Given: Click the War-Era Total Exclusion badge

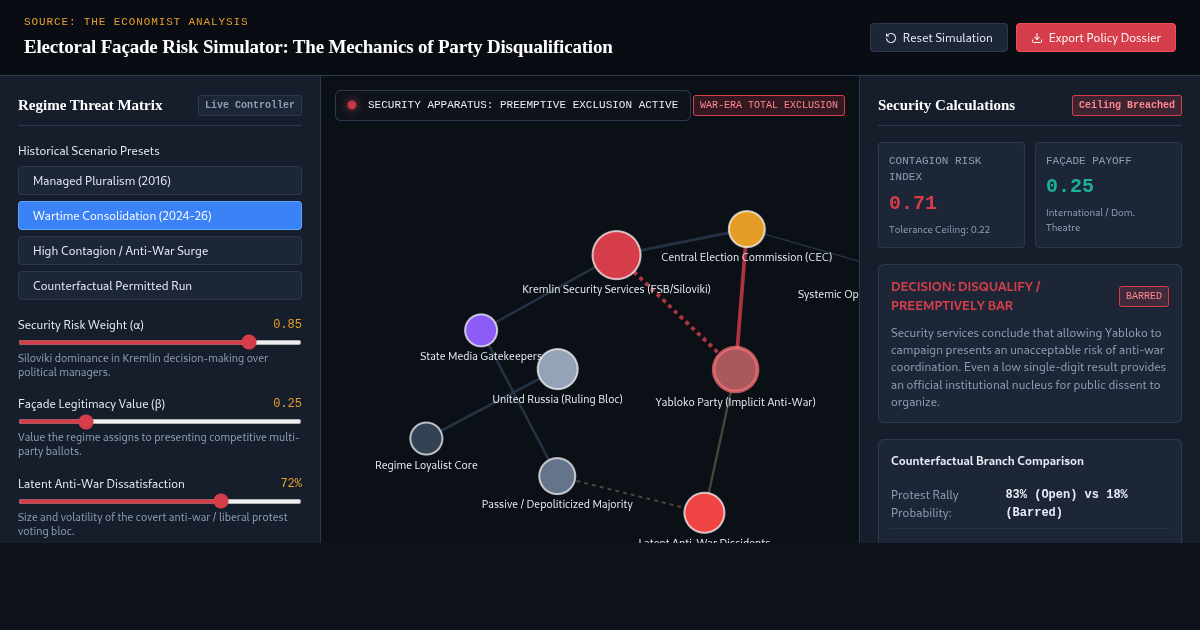Looking at the screenshot, I should pyautogui.click(x=769, y=105).
